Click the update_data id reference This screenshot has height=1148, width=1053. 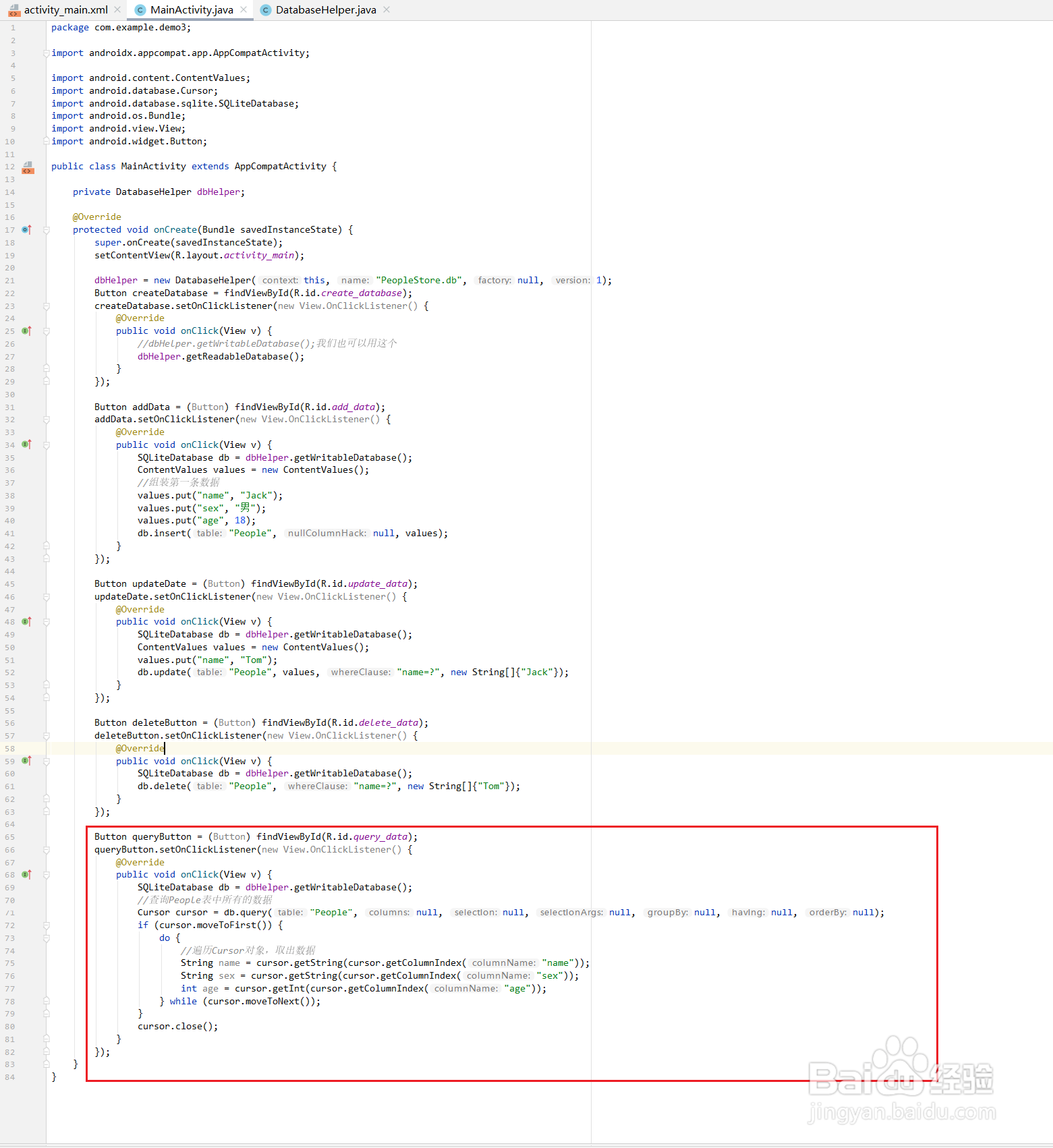tap(378, 584)
